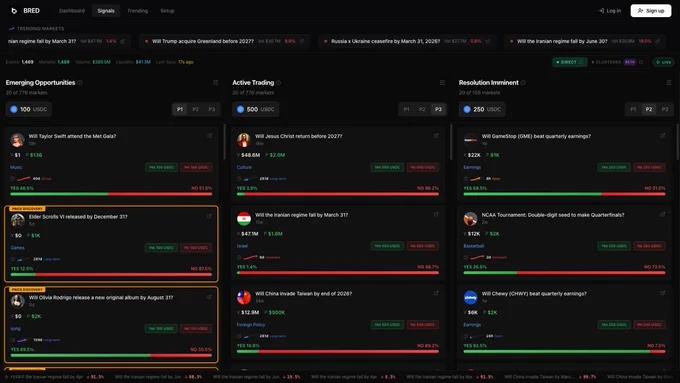
Task: Select P2 in Active Trading column
Action: 422,109
